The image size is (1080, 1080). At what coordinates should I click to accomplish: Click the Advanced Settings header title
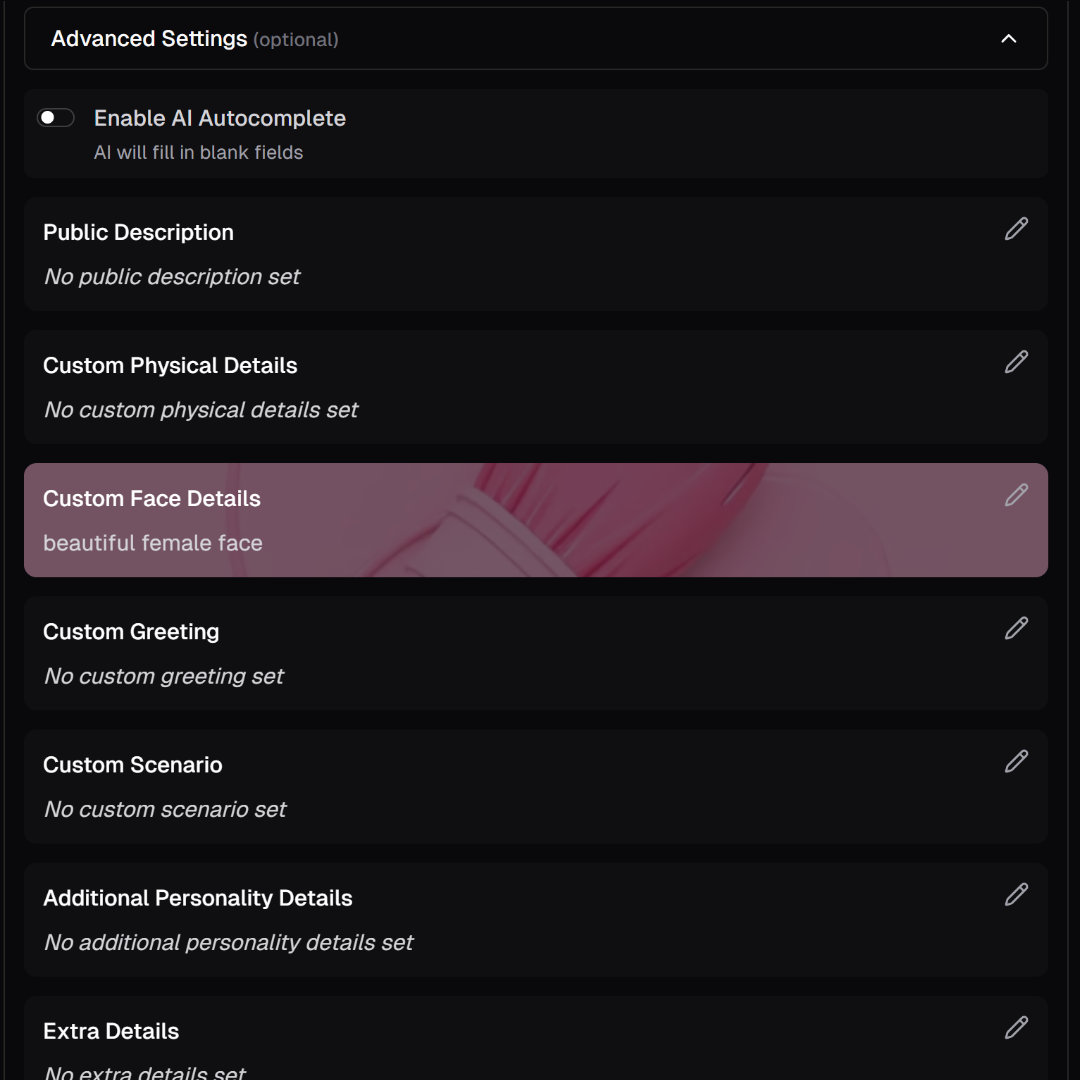click(x=149, y=39)
